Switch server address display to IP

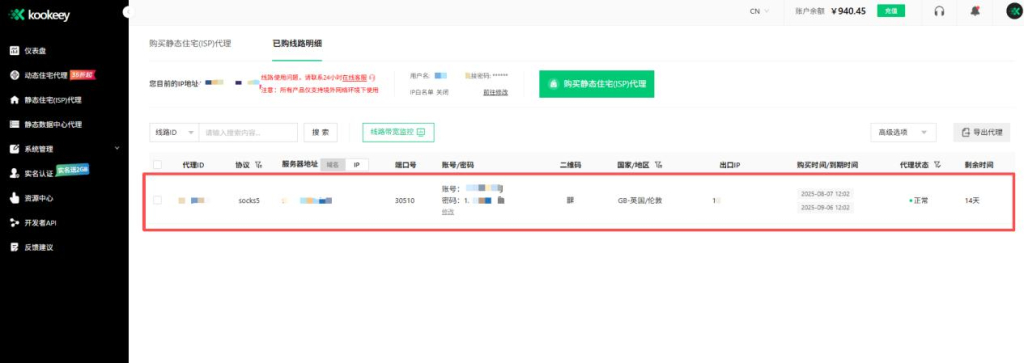tap(357, 165)
